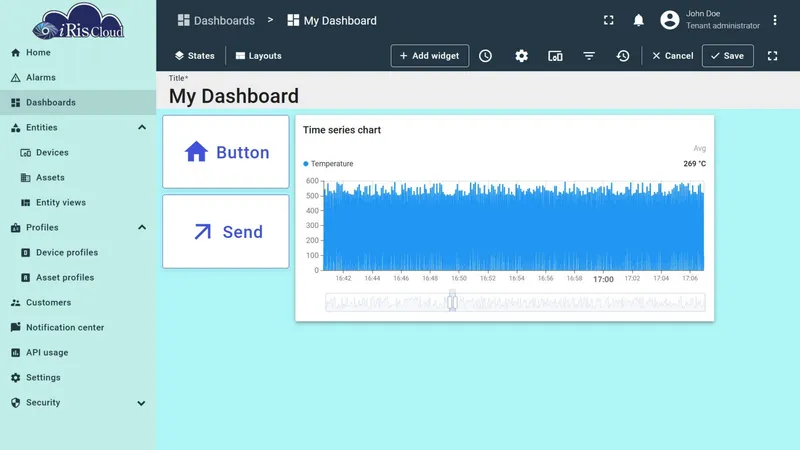Open Devices list
Image resolution: width=800 pixels, height=450 pixels.
coord(78,153)
